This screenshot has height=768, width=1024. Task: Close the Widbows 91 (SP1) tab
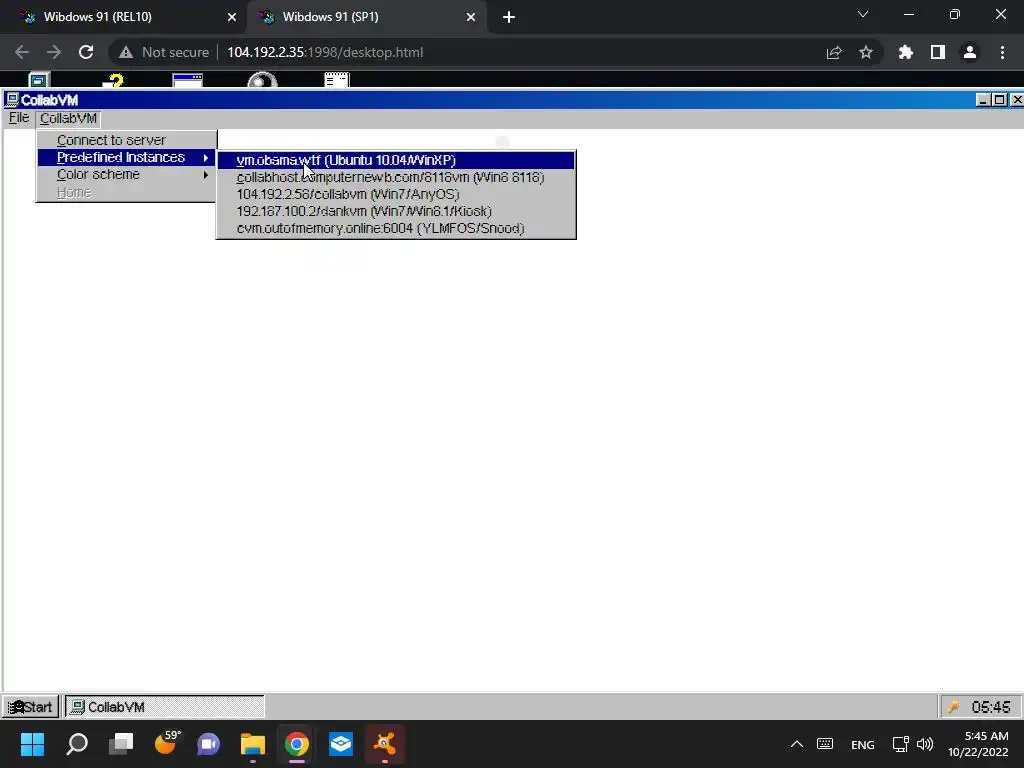tap(471, 17)
